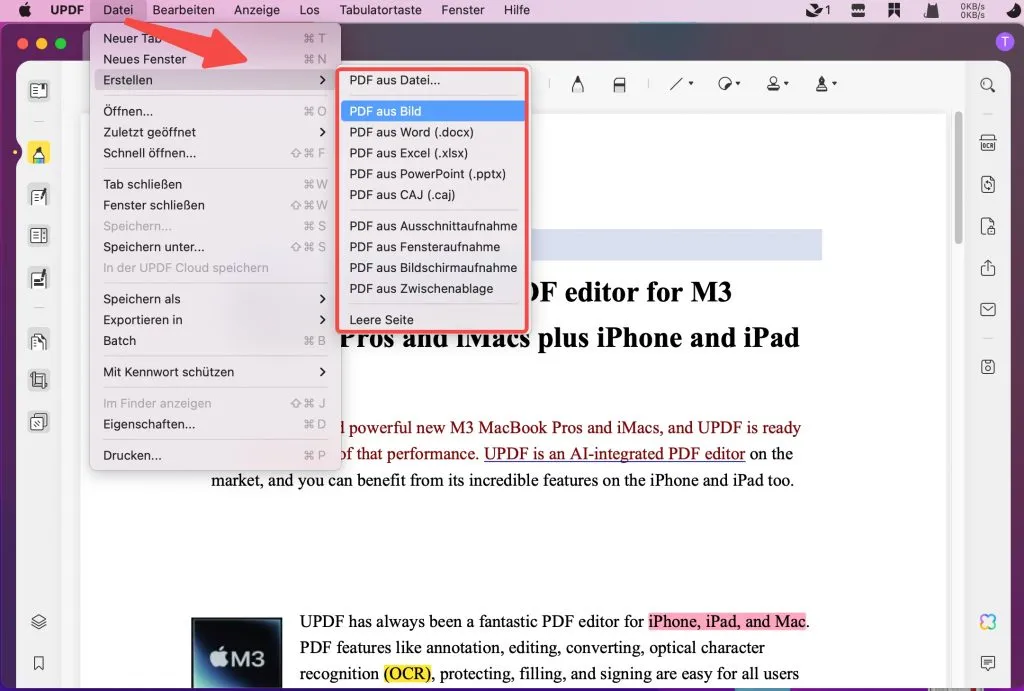Click the Share icon in right sidebar

(x=988, y=269)
